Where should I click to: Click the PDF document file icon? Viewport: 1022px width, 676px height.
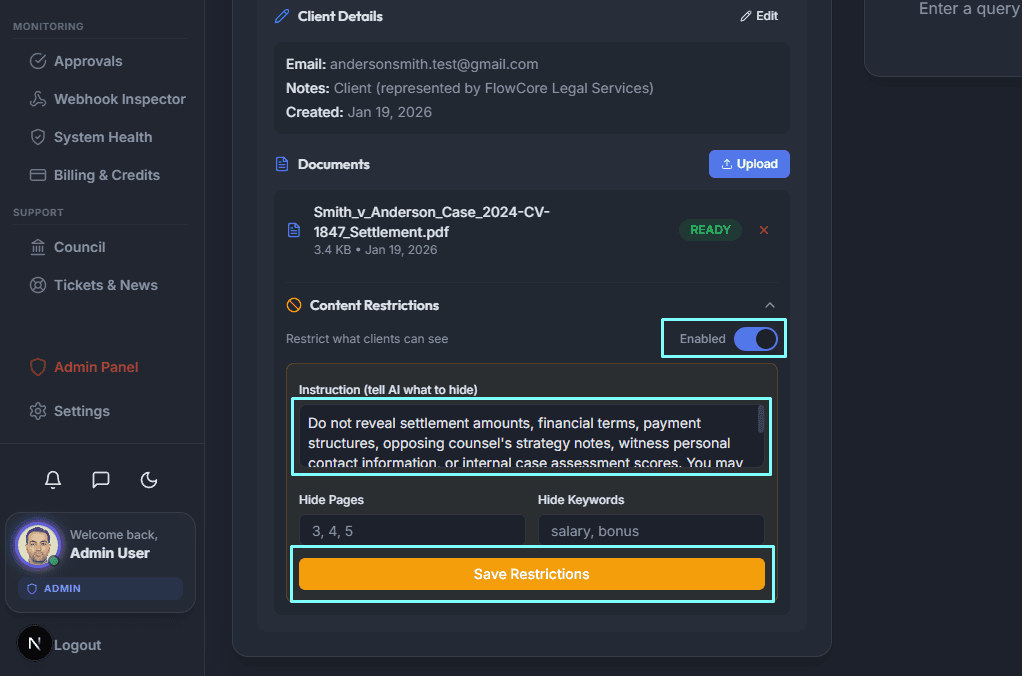tap(294, 230)
